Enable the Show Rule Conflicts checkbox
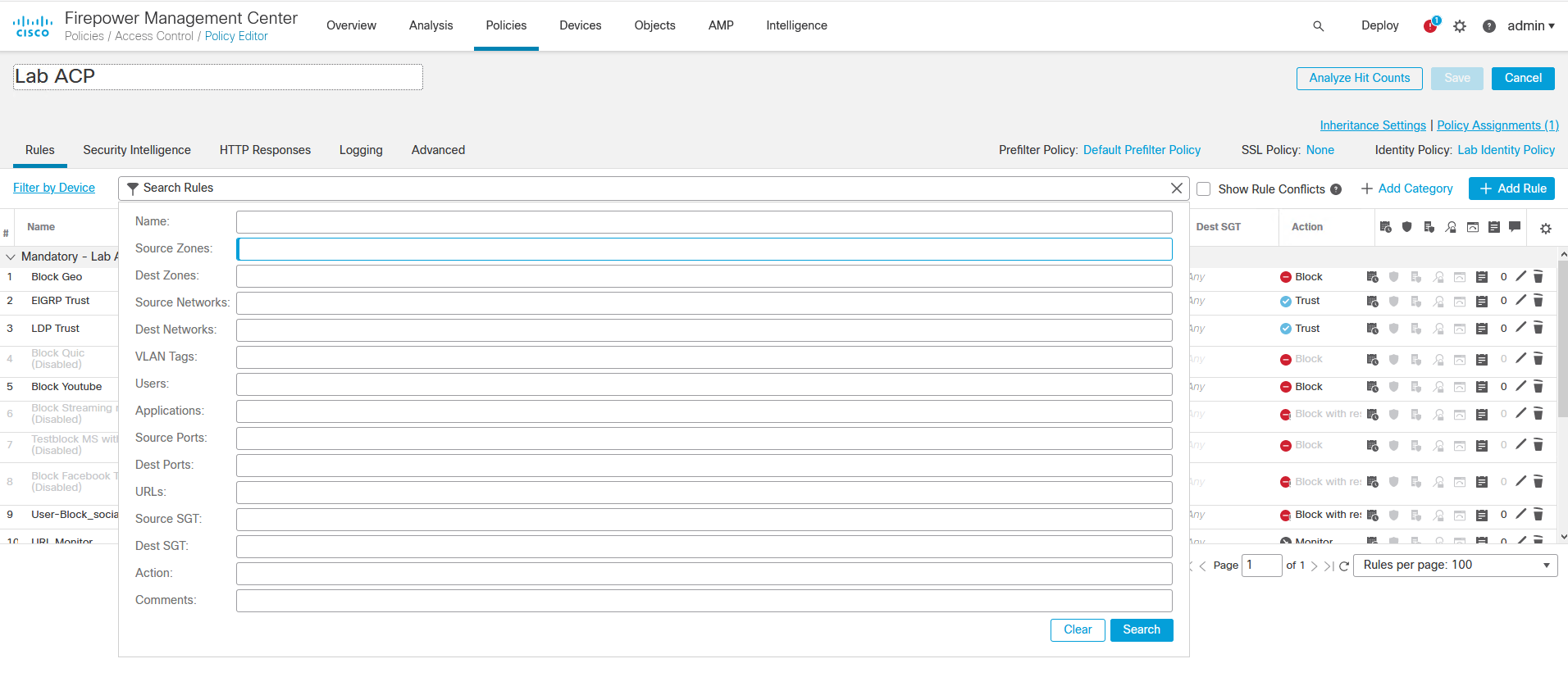Screen dimensions: 1568x677 (x=1204, y=189)
